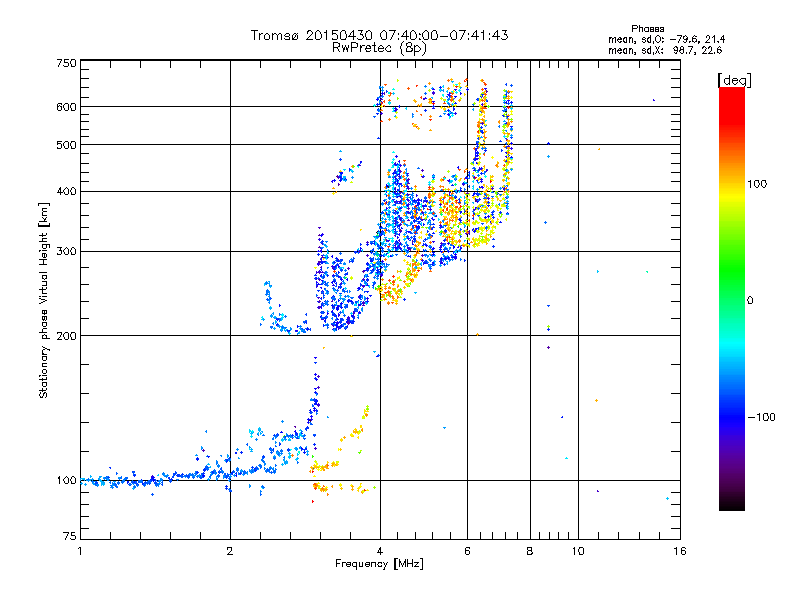Image resolution: width=800 pixels, height=600 pixels.
Task: Click the colorbar label '-100'
Action: [x=761, y=417]
